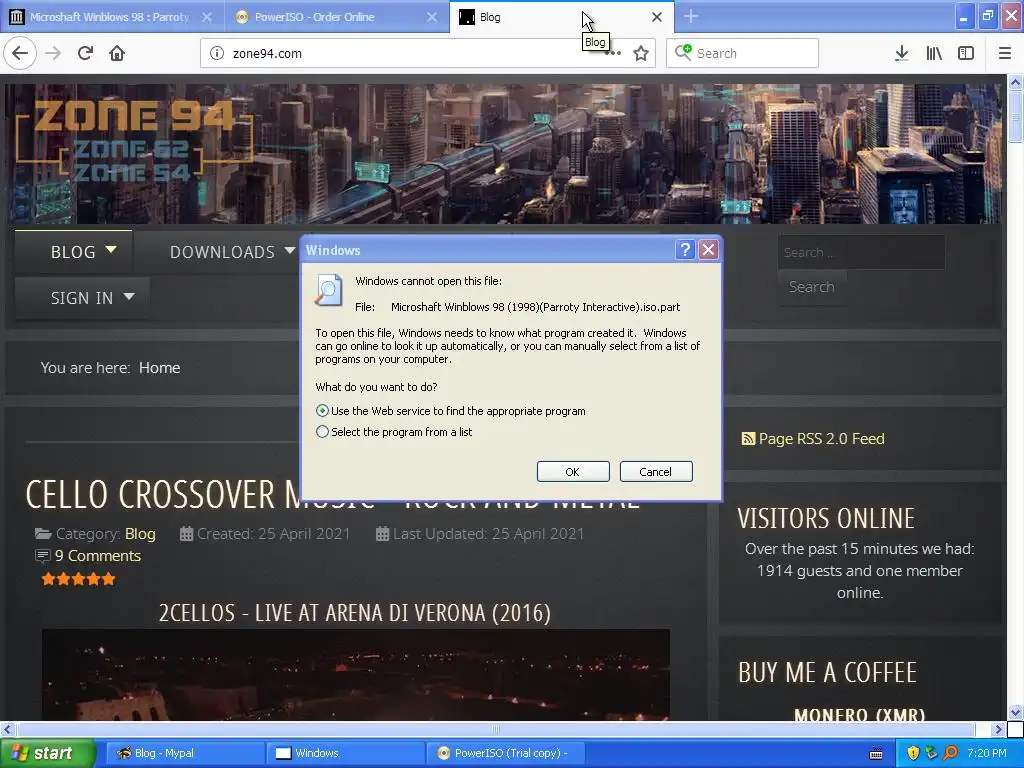The height and width of the screenshot is (768, 1024).
Task: Switch to PowerISO (Trial copy) taskbar item
Action: pos(505,753)
